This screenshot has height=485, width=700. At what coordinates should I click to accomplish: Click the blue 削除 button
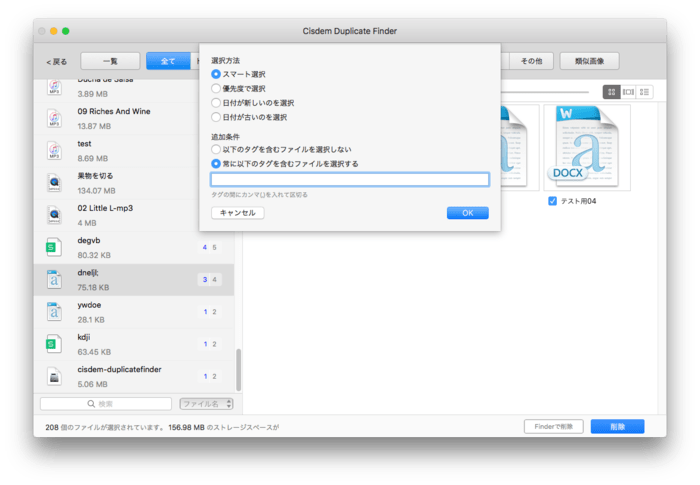point(617,426)
